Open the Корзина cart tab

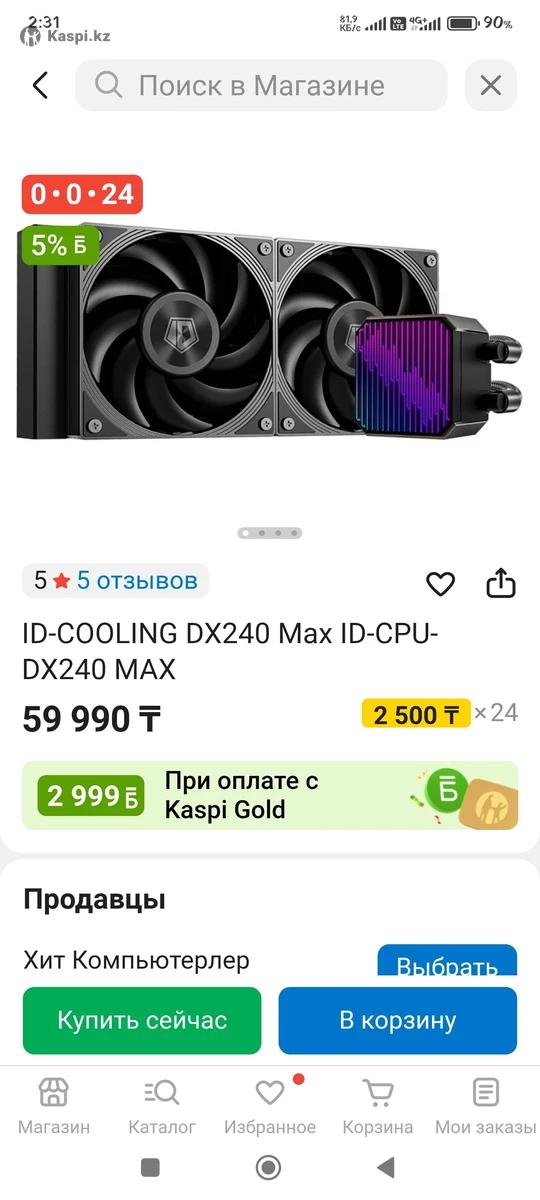click(x=378, y=1106)
